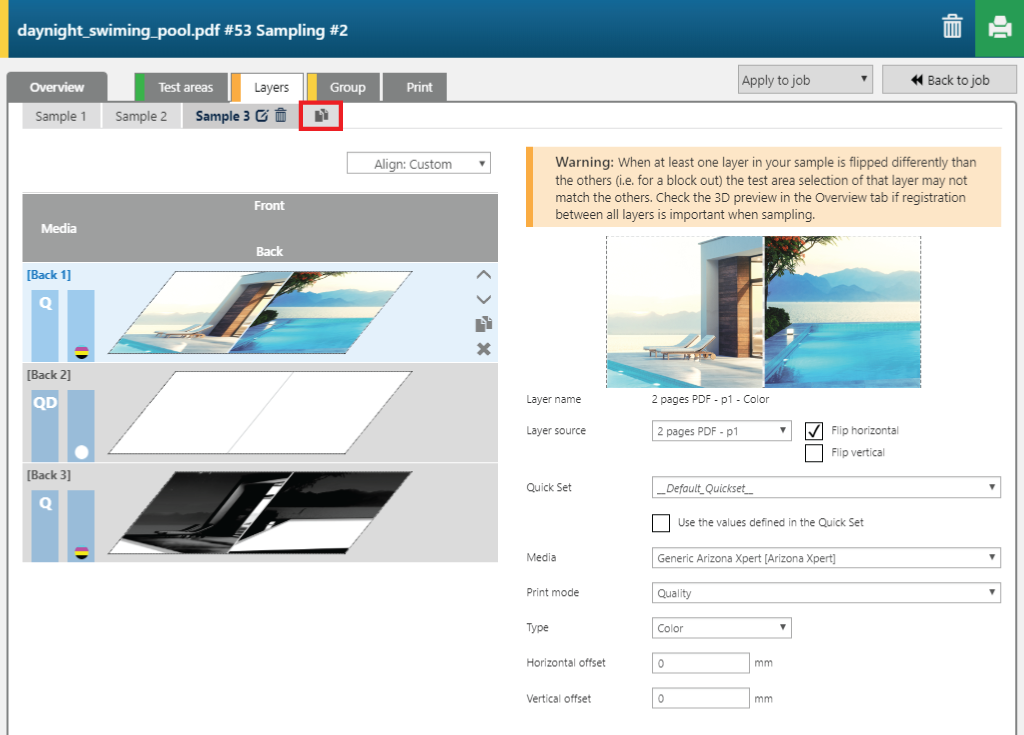The image size is (1024, 735).
Task: Check Use the values defined in Quick Set
Action: [661, 523]
